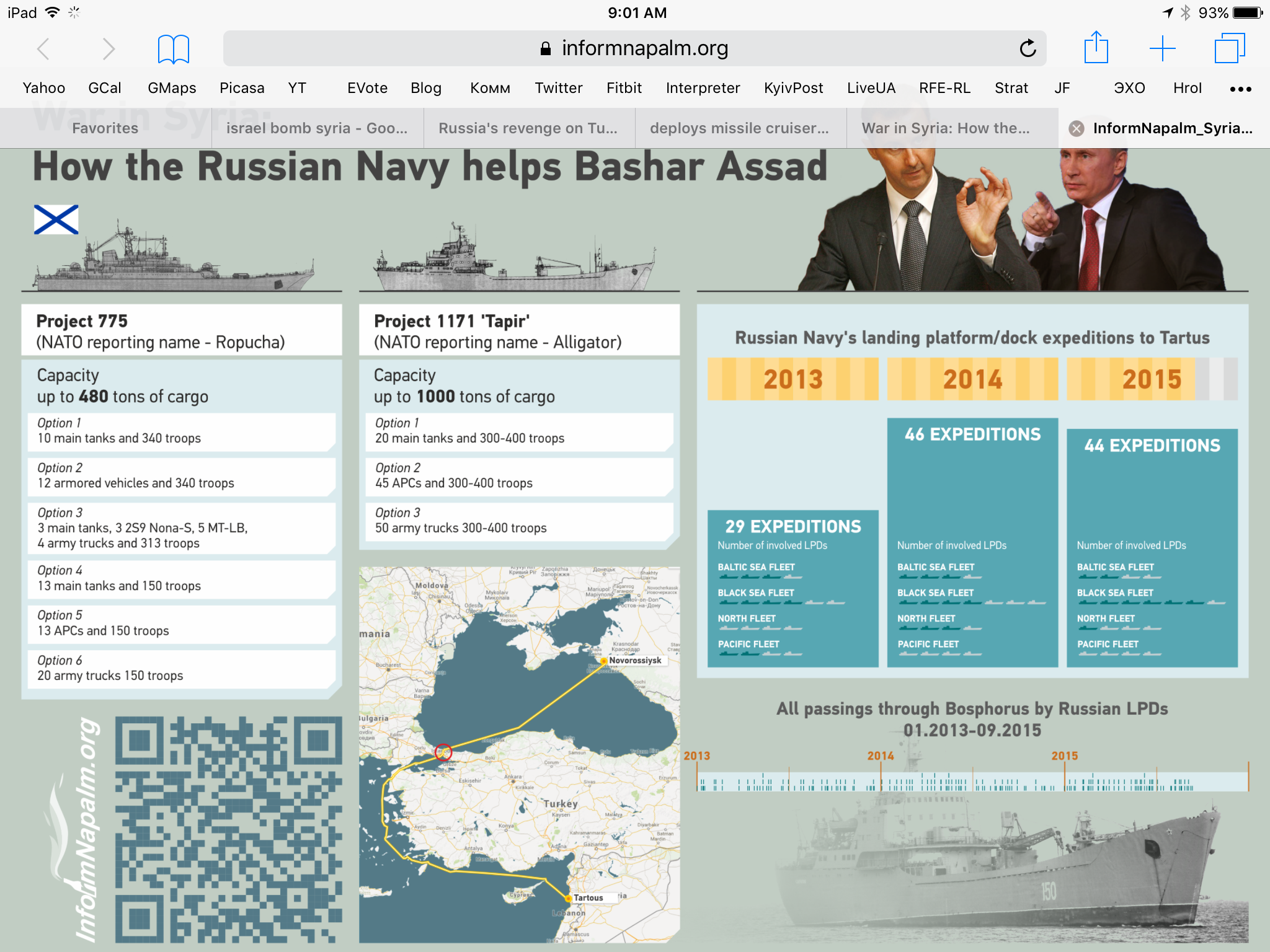Open the GMaps favorites bookmark
This screenshot has width=1270, height=952.
tap(172, 88)
